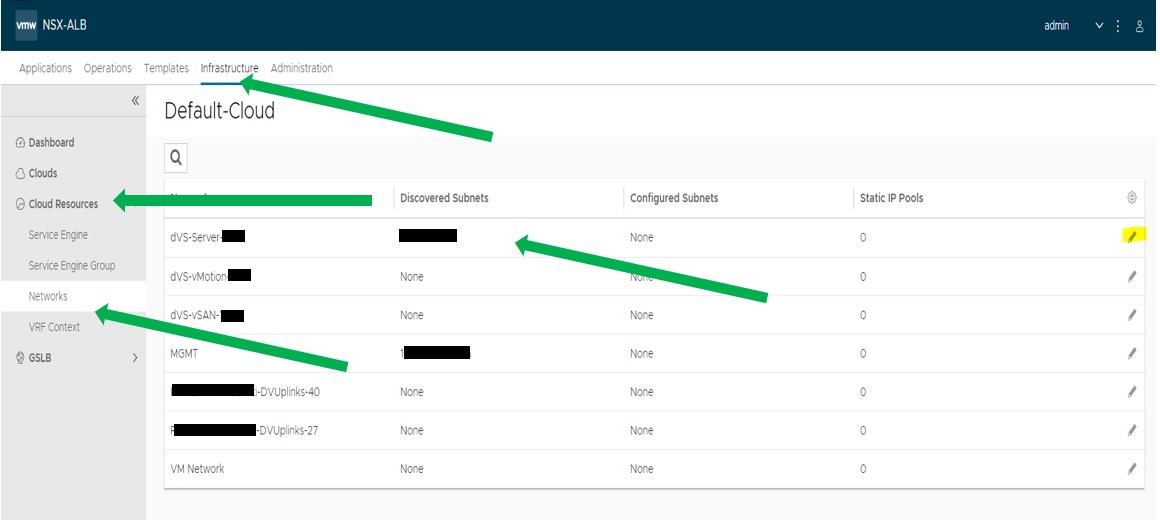Image resolution: width=1160 pixels, height=520 pixels.
Task: Switch to the Operations tab
Action: pyautogui.click(x=107, y=68)
